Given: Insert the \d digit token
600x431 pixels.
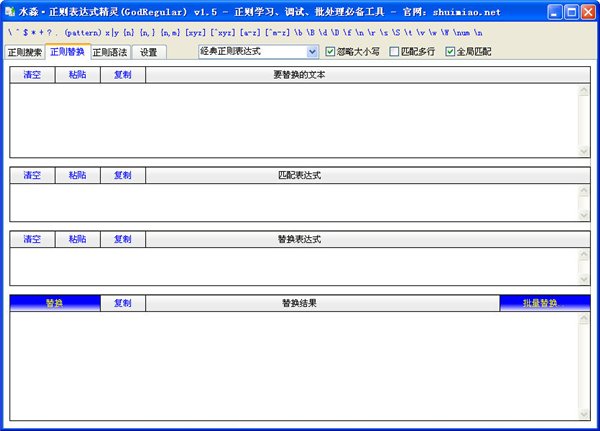Looking at the screenshot, I should coord(323,33).
